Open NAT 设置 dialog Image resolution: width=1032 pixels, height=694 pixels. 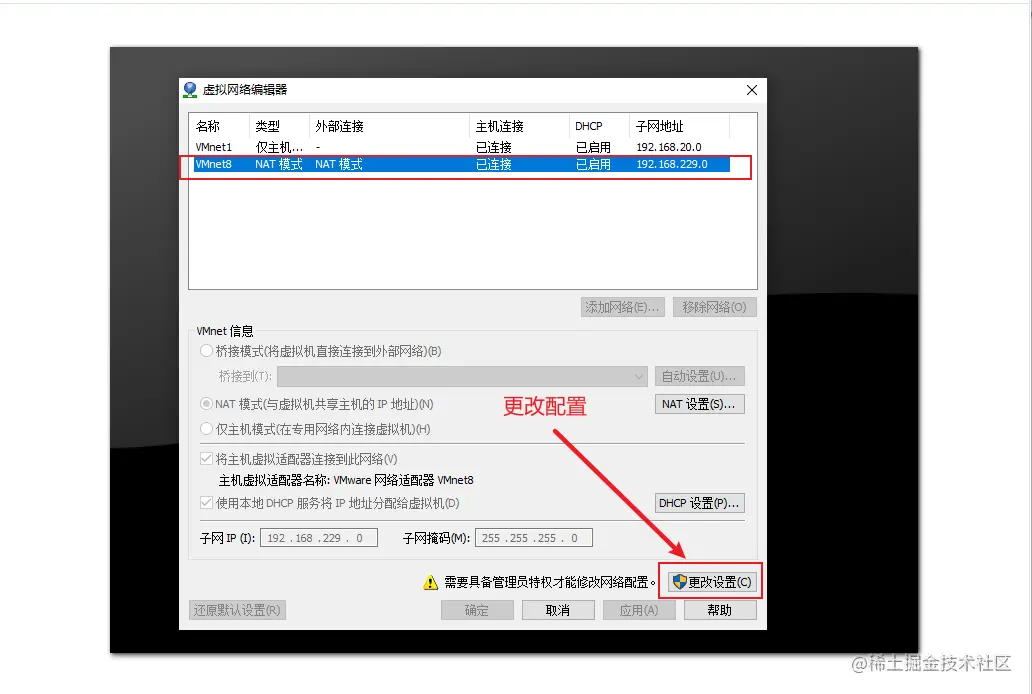pyautogui.click(x=699, y=404)
